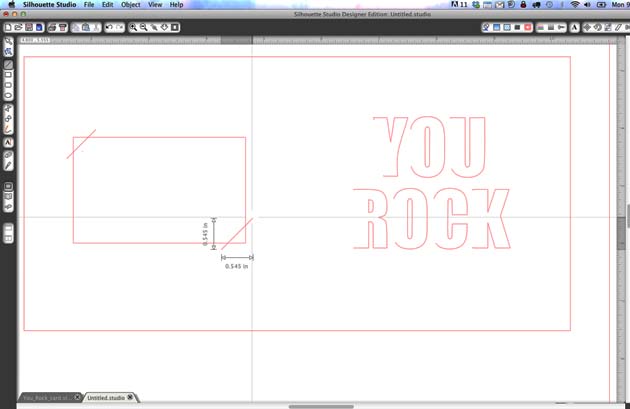Open the Object menu

pos(131,5)
